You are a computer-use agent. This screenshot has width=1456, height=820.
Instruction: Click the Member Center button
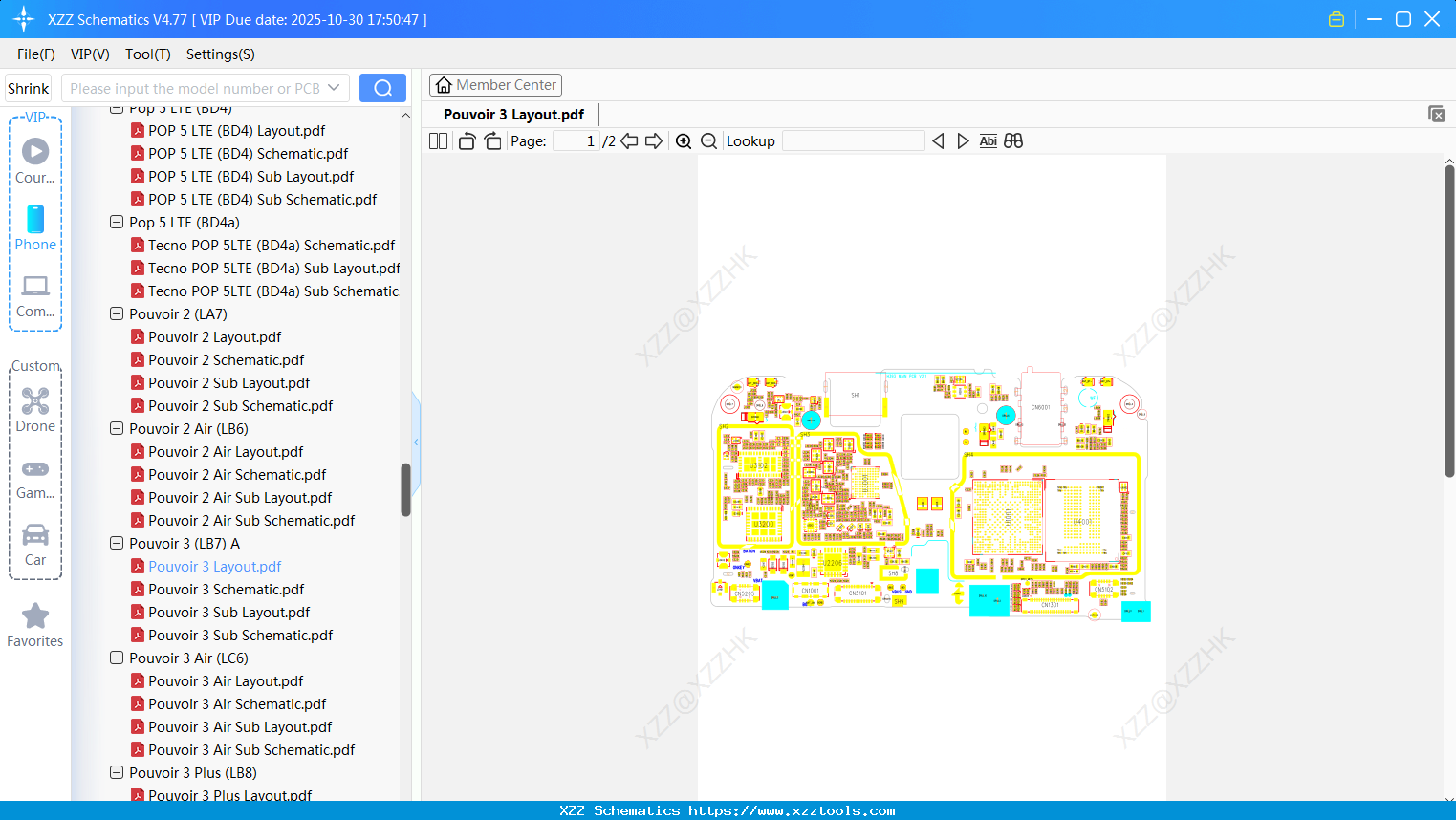click(x=495, y=84)
